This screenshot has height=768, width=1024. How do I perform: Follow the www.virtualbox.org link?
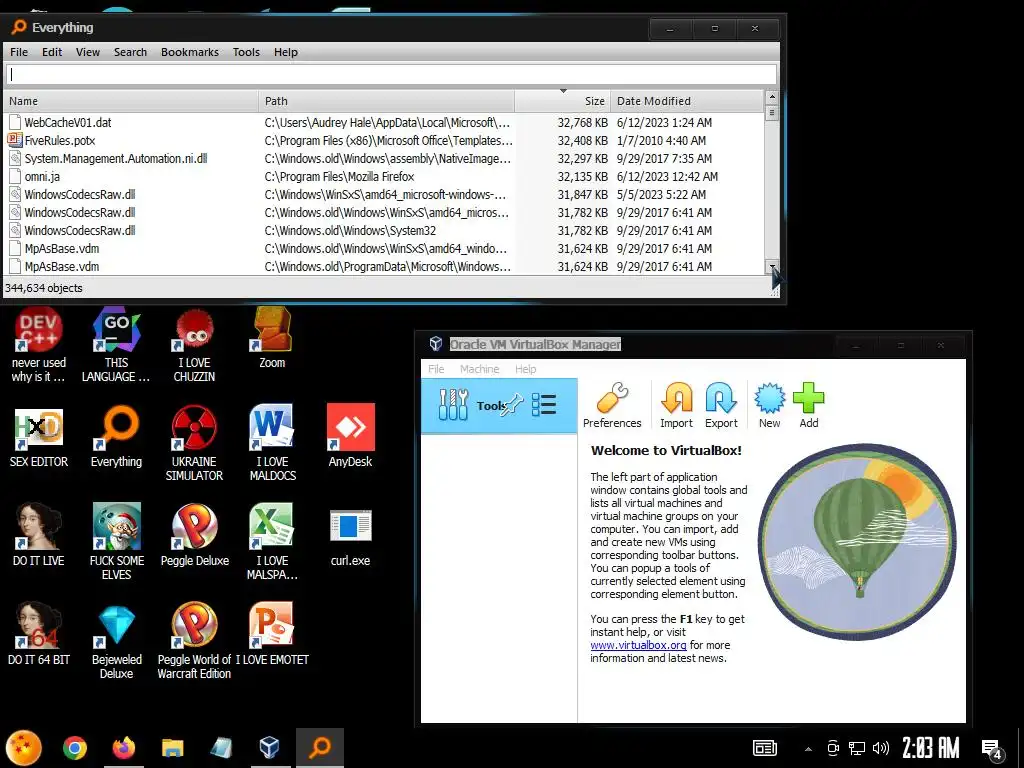click(638, 645)
